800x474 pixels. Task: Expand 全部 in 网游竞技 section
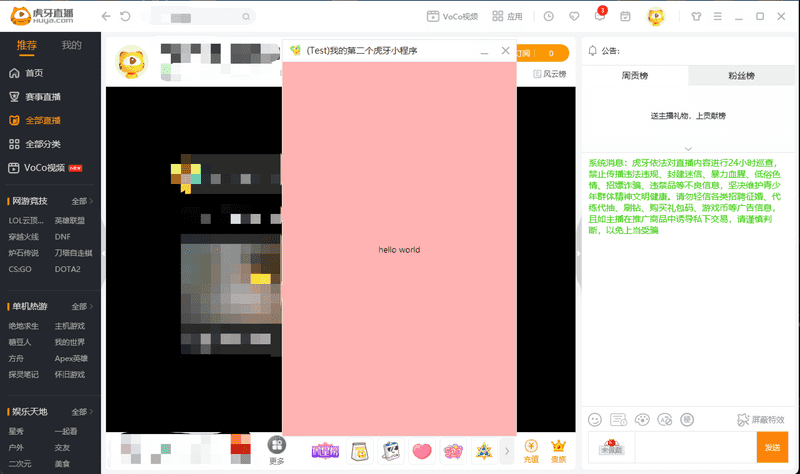(x=83, y=201)
